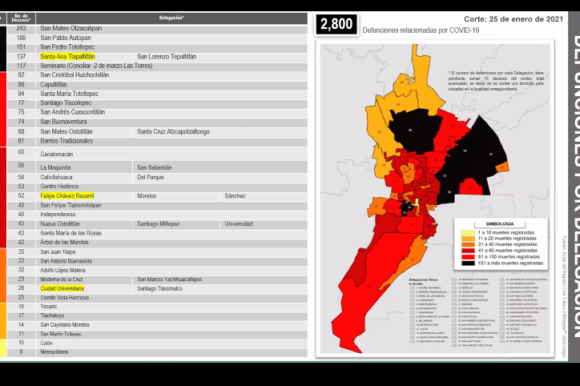Viewport: 580px width, 386px height.
Task: Select highlighted Ciudad Universitaria cell
Action: pyautogui.click(x=62, y=288)
